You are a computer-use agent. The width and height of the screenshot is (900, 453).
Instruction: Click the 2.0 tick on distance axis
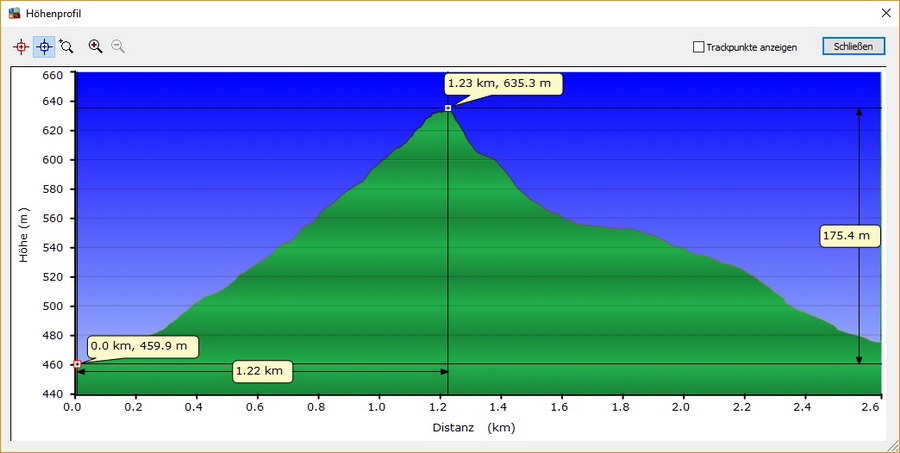[682, 407]
